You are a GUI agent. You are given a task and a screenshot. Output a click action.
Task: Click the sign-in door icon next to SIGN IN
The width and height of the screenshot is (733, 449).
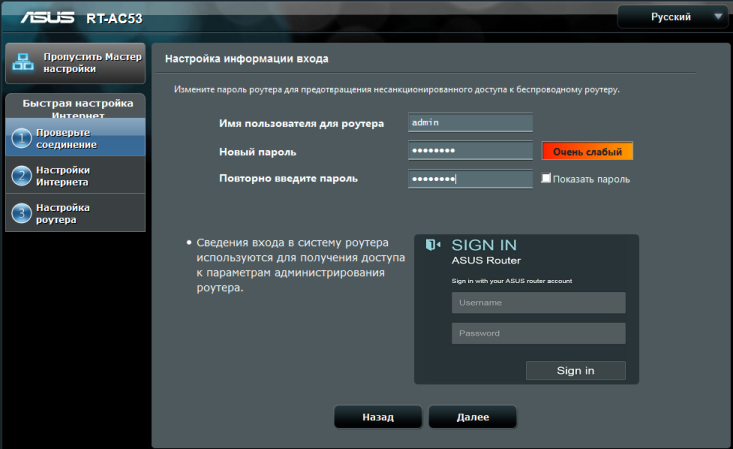tap(433, 245)
